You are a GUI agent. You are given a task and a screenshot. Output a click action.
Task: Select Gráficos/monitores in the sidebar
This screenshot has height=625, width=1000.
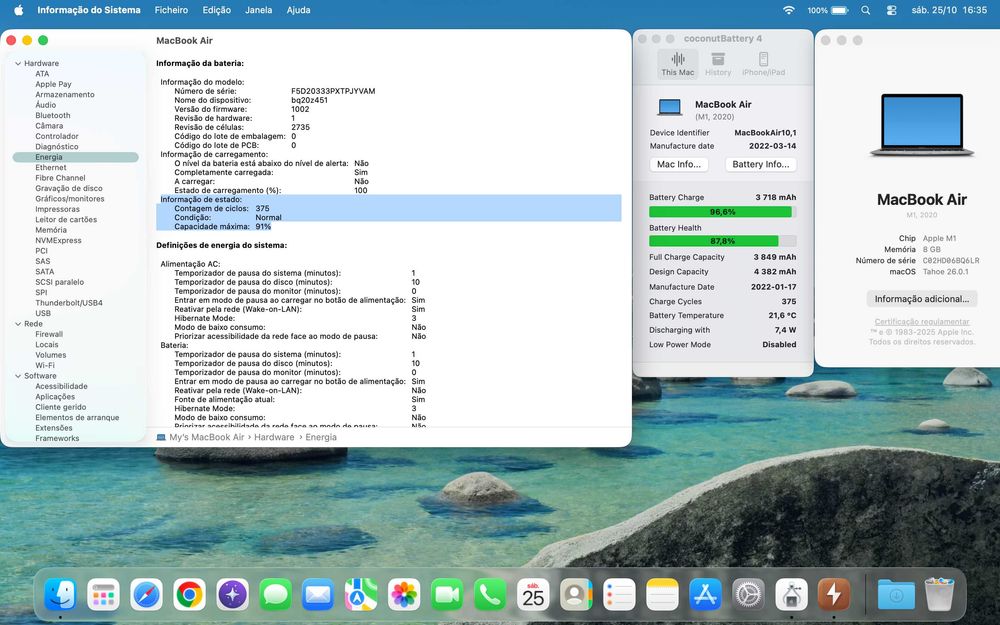pyautogui.click(x=70, y=199)
